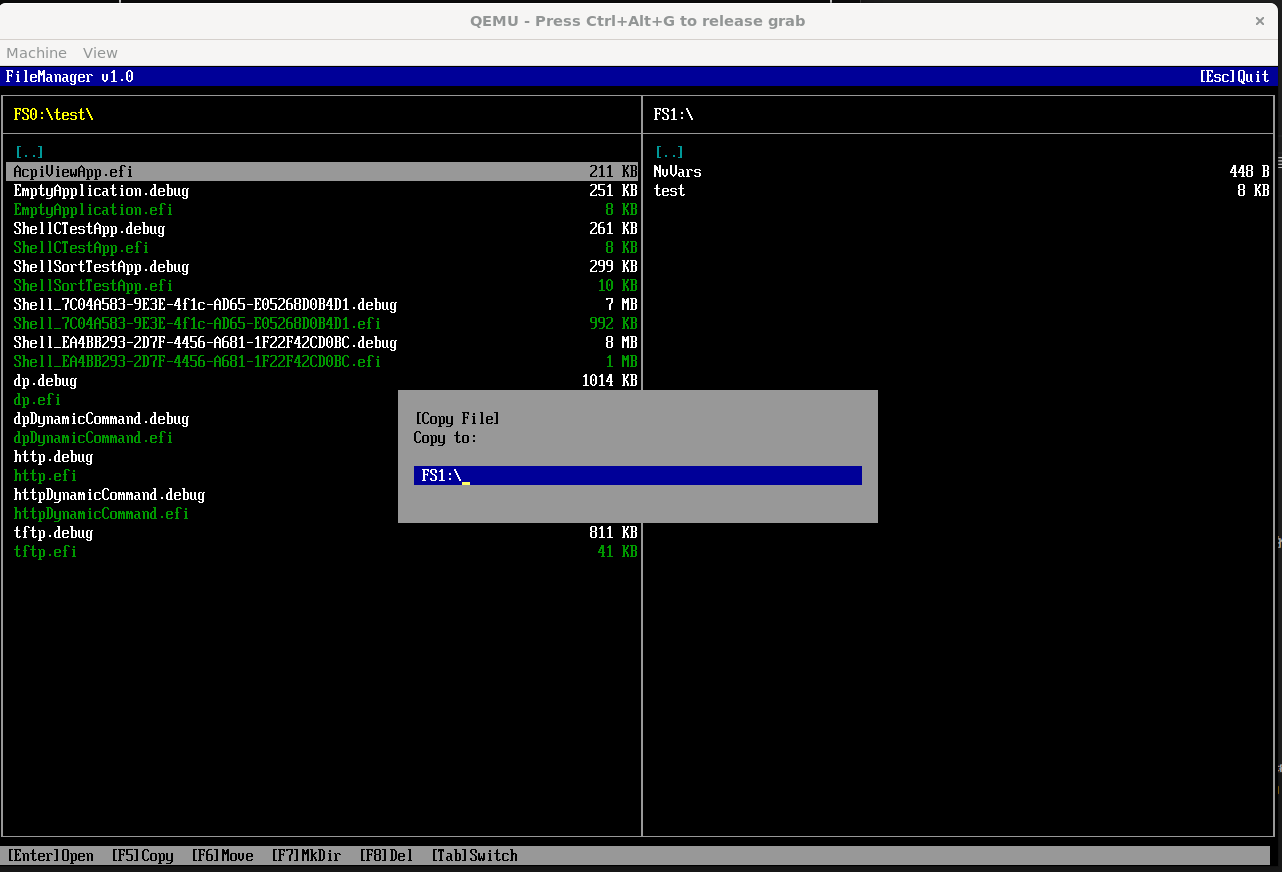
Task: Close the QEMU window
Action: click(x=1260, y=21)
